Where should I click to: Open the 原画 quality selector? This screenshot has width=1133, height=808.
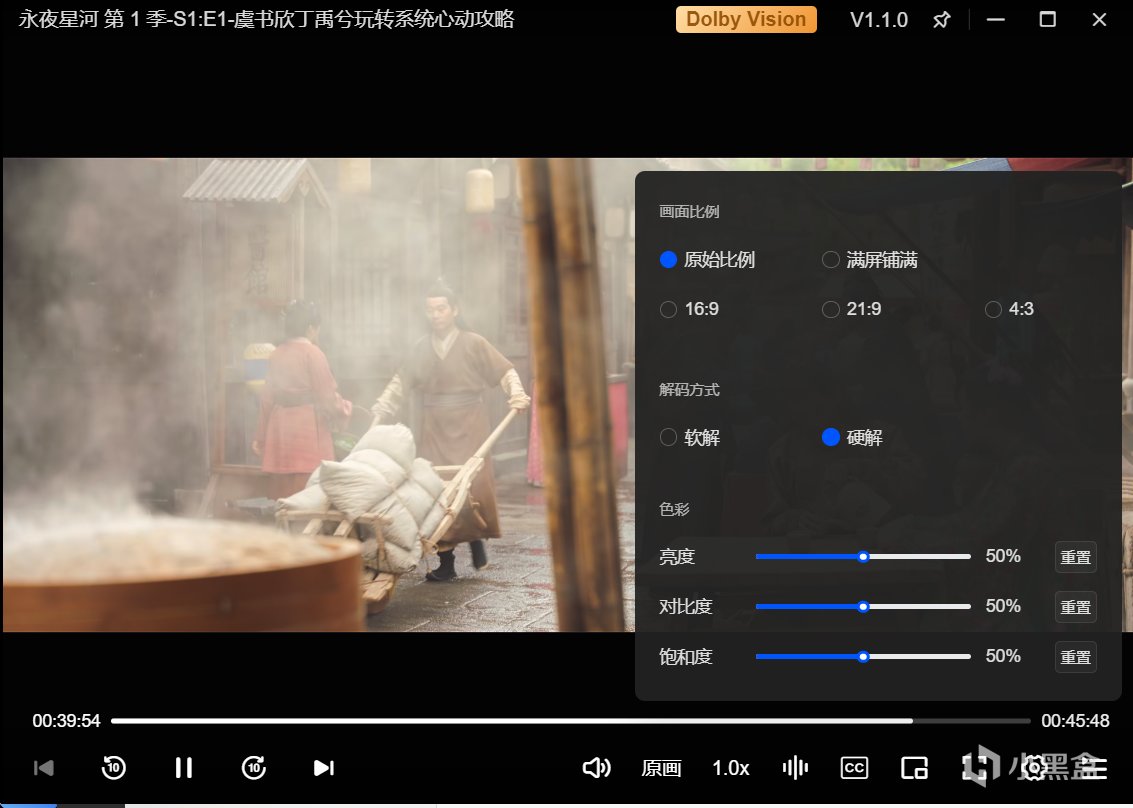tap(661, 768)
